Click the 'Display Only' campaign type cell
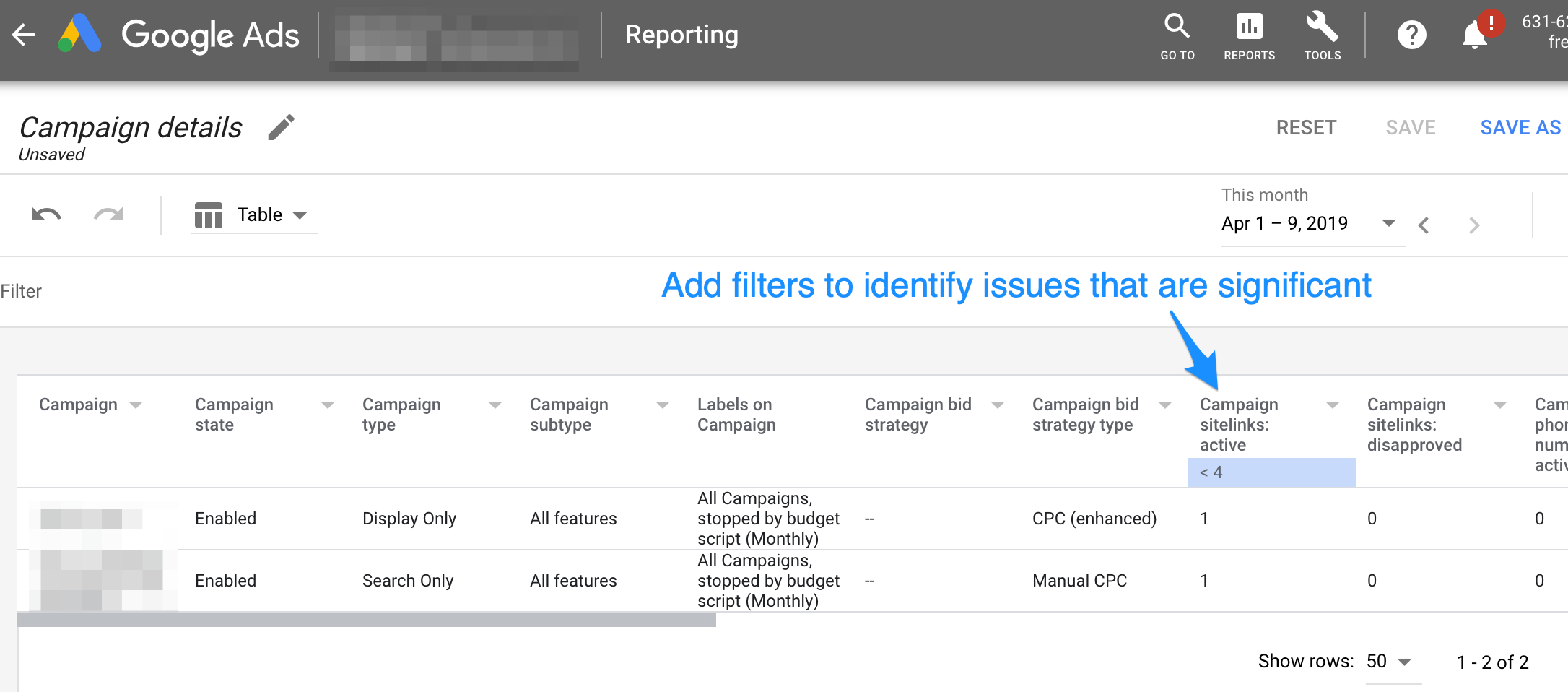Screen dimensions: 1568x692 (x=409, y=519)
